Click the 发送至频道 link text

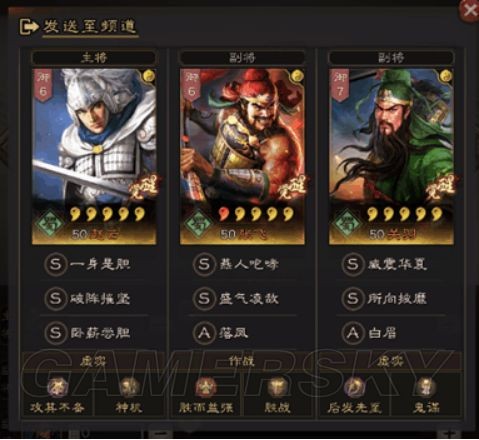(x=90, y=27)
